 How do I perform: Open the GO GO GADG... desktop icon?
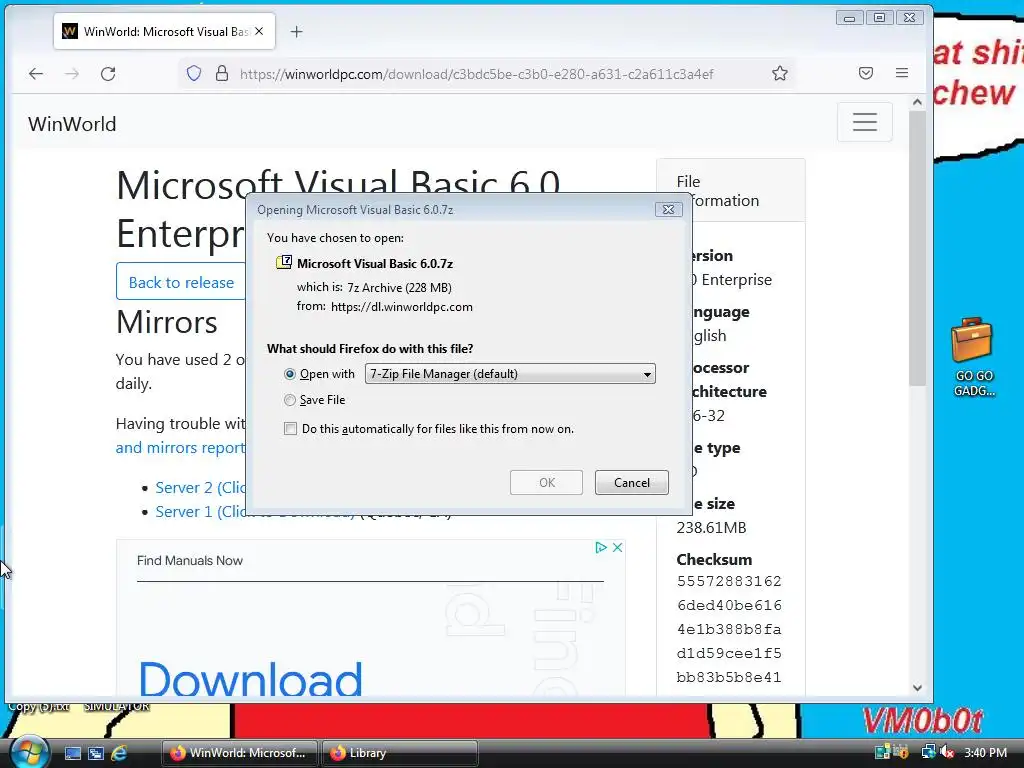973,357
